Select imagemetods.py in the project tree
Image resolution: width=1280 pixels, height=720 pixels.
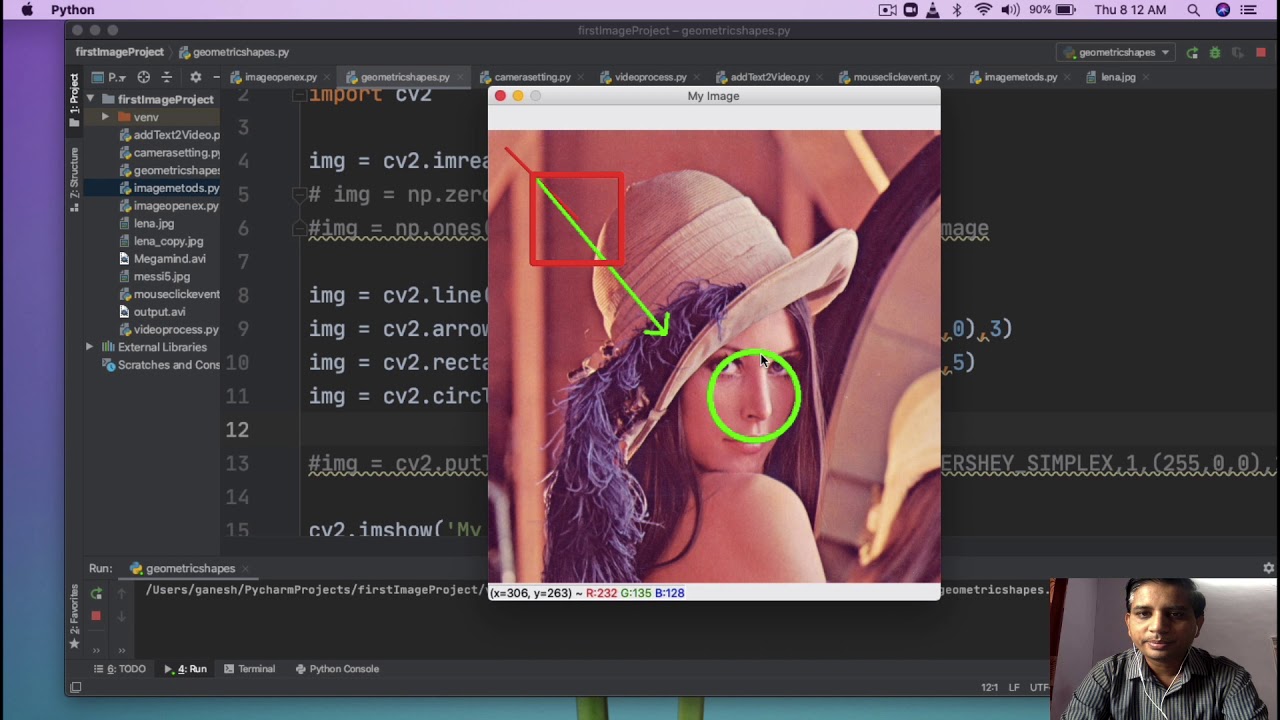pos(169,188)
